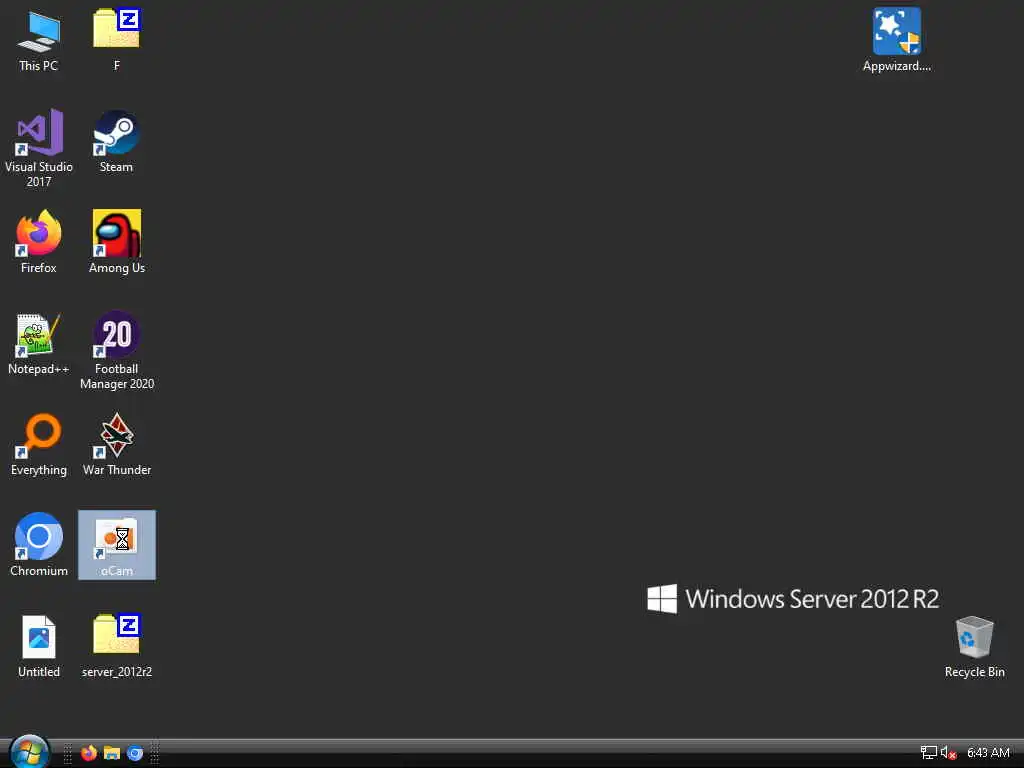
Task: Select the Notepad++ desktop shortcut
Action: 39,344
